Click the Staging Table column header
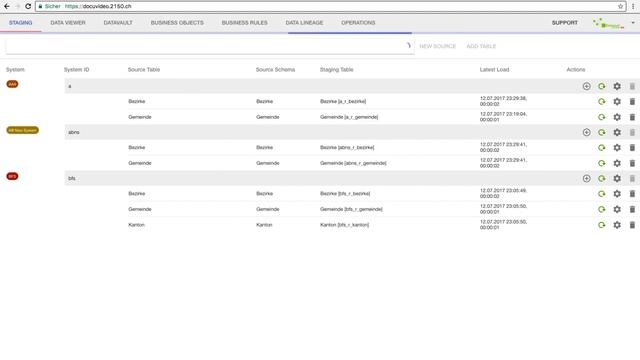 click(x=336, y=70)
